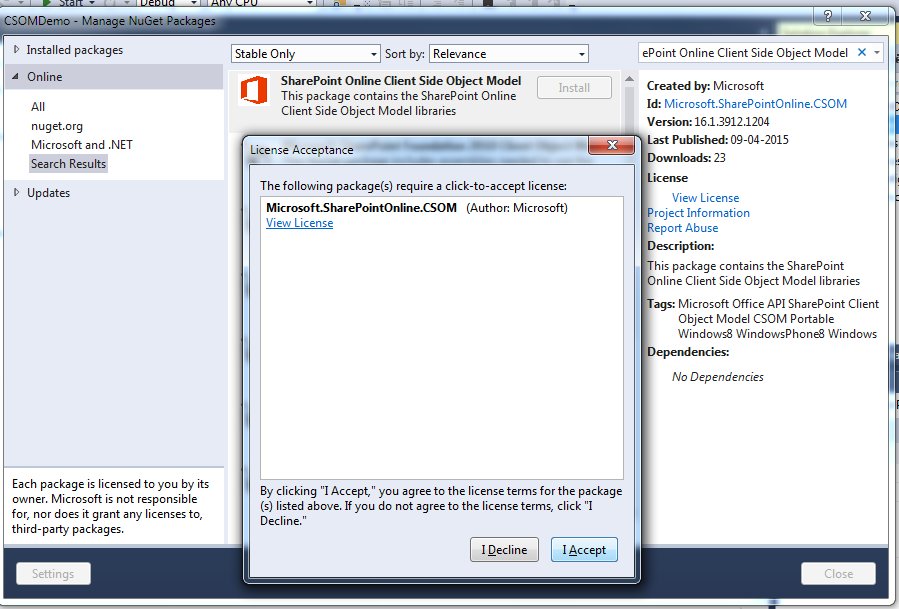Collapse the Online section

(x=15, y=76)
